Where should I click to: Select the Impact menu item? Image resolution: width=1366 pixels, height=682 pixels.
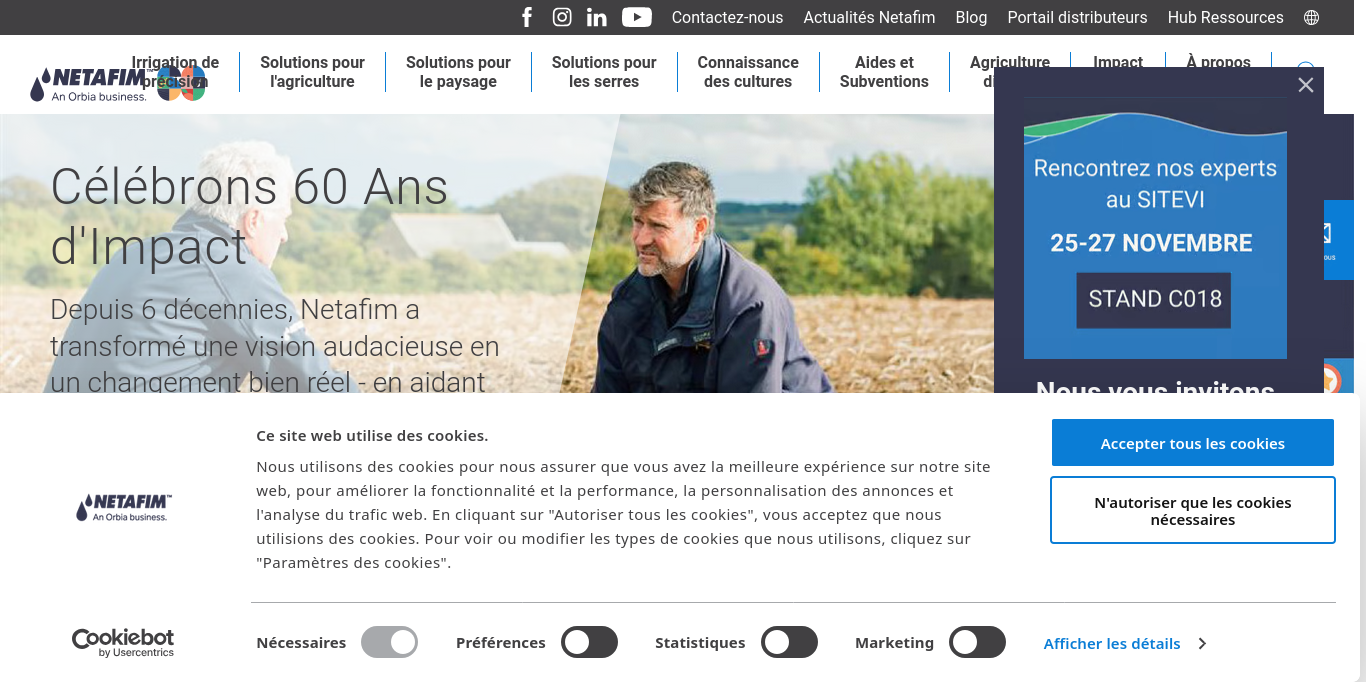coord(1117,62)
